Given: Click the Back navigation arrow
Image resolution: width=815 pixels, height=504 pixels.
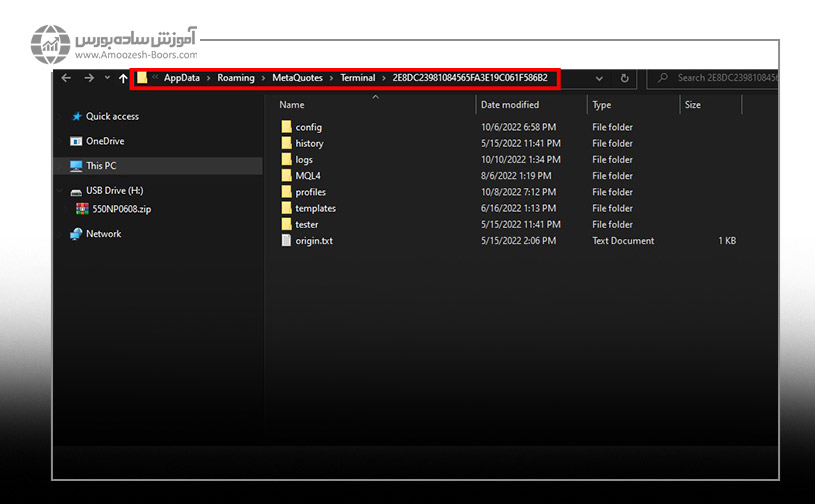Looking at the screenshot, I should coord(66,78).
